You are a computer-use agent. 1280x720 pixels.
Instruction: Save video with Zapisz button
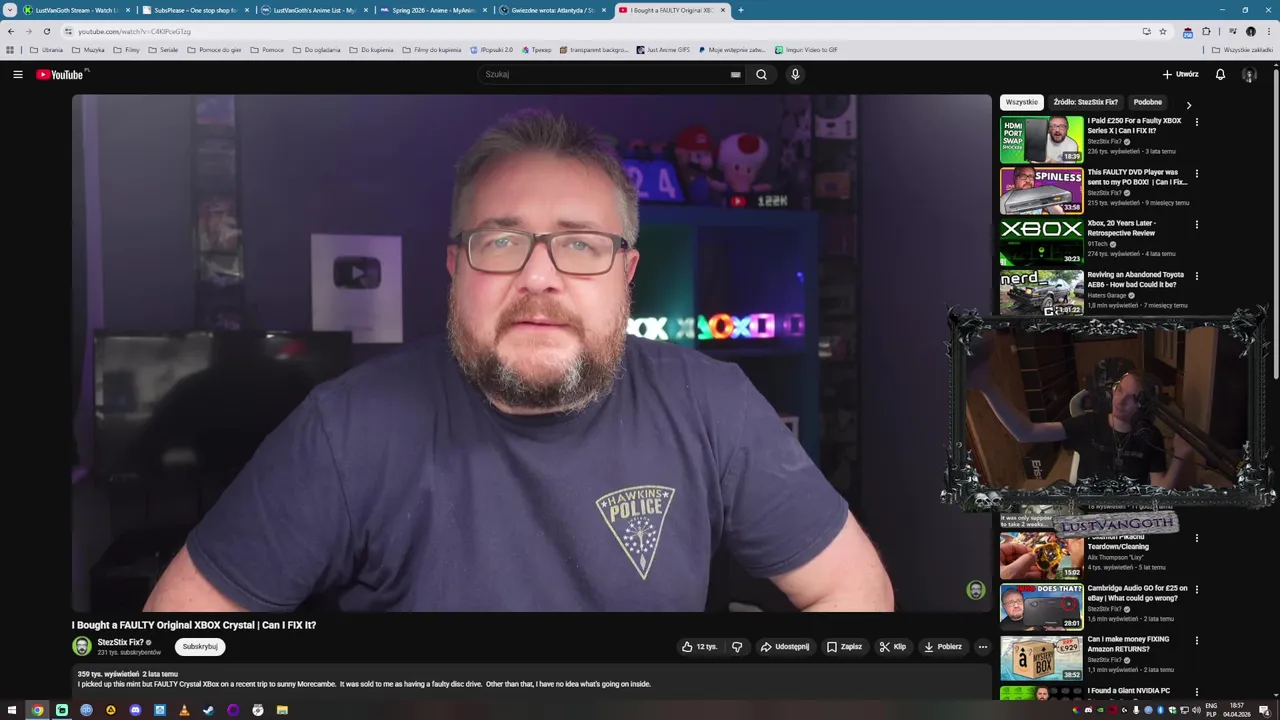(844, 647)
